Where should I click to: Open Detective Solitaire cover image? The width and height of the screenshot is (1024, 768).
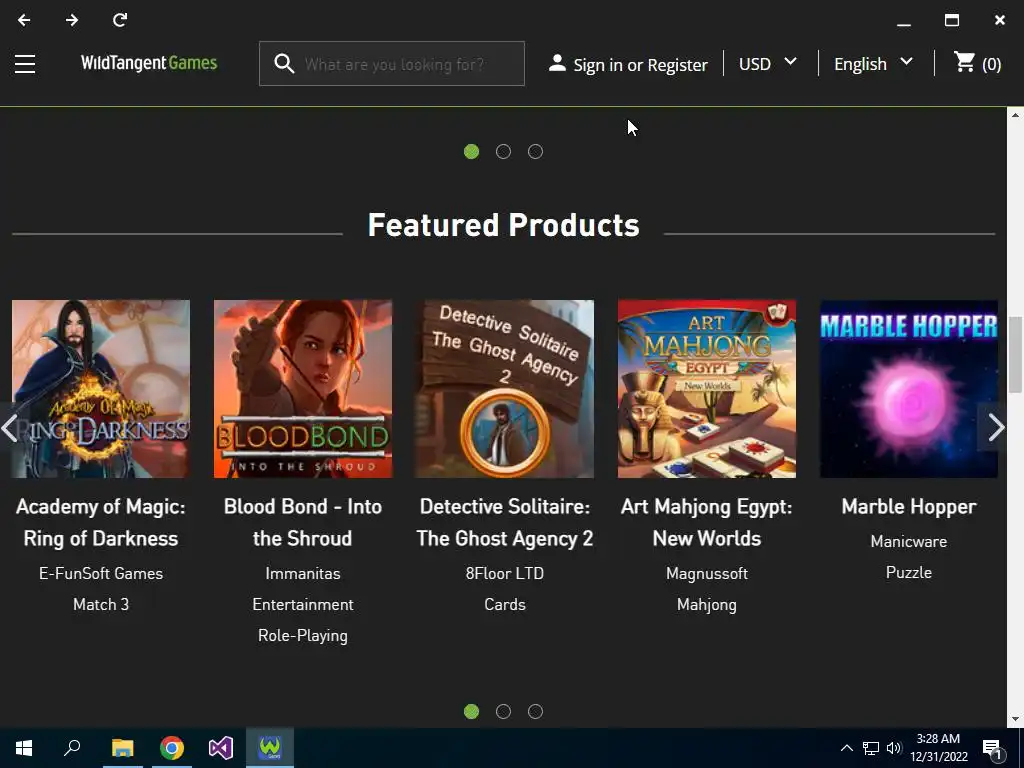point(505,389)
